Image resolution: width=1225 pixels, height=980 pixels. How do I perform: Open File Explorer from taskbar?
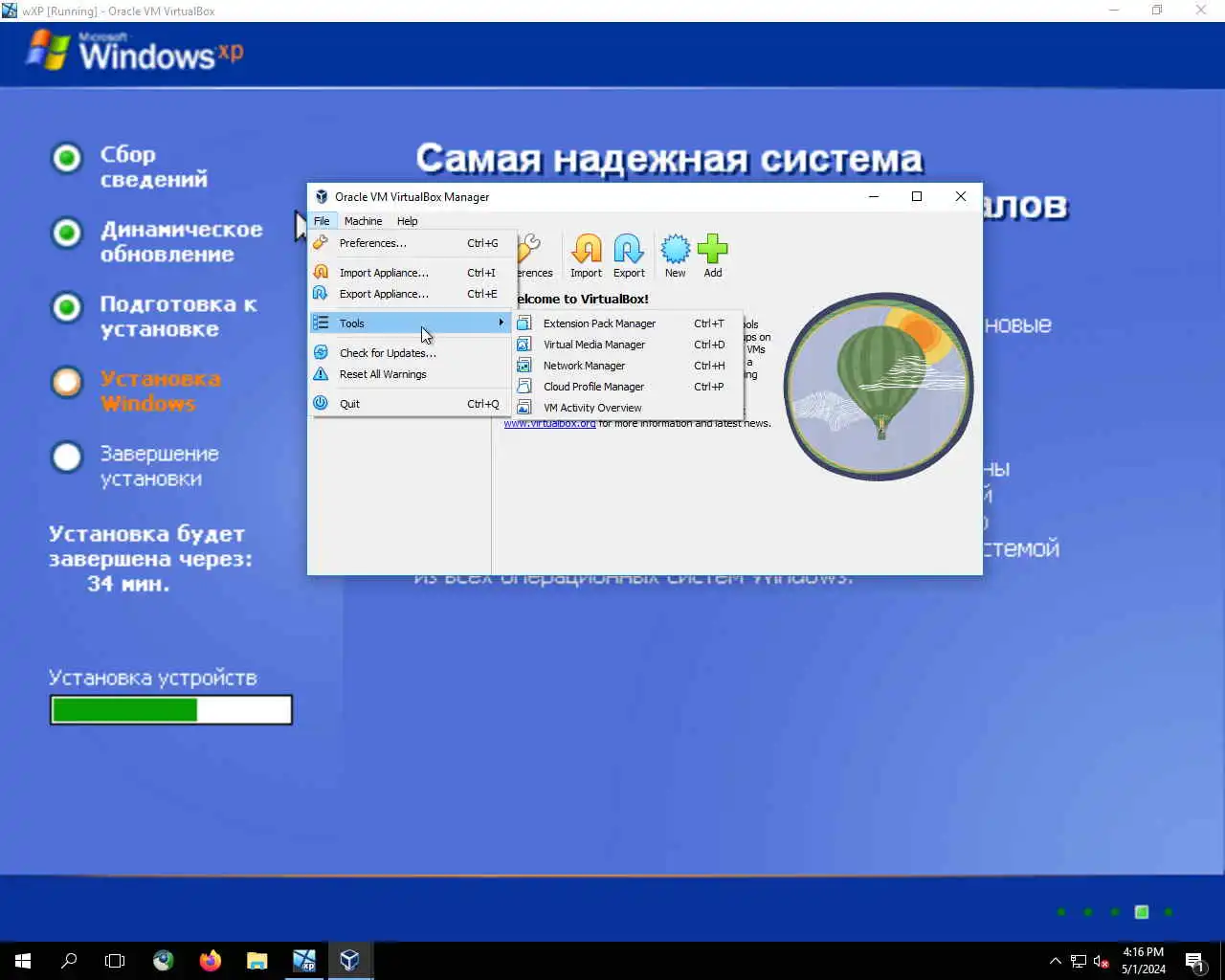tap(257, 961)
